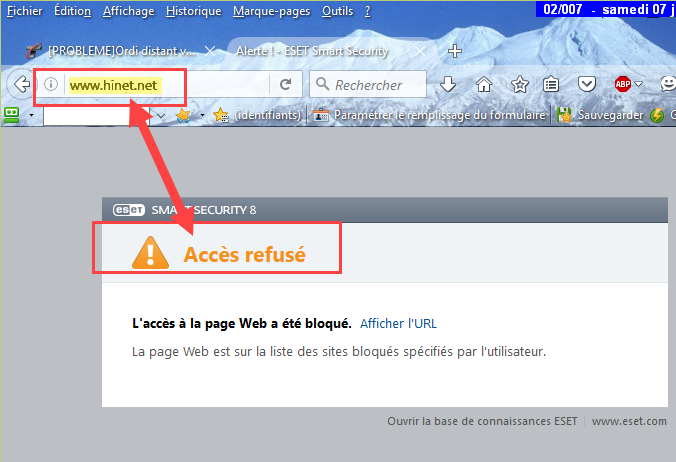Expand the ABP dropdown arrow
Image resolution: width=676 pixels, height=462 pixels.
tap(638, 84)
